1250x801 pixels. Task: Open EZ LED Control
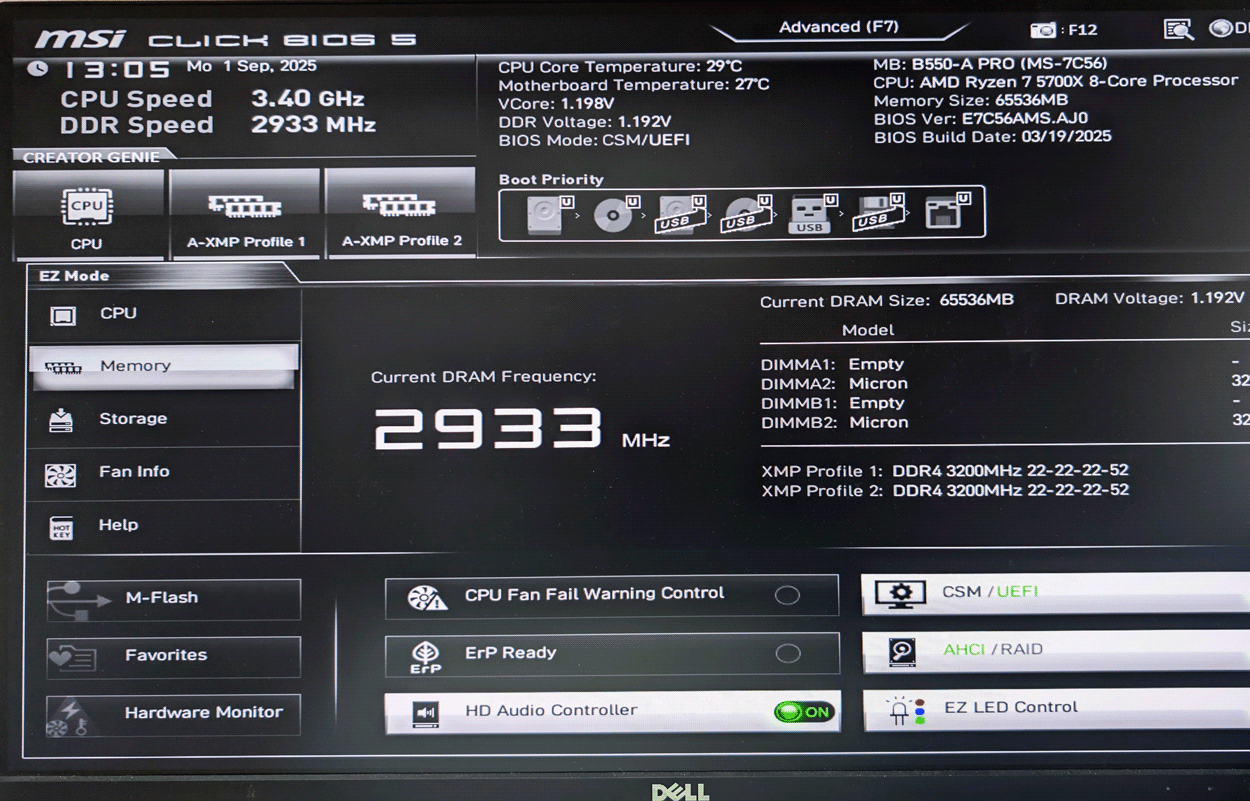pos(1057,709)
